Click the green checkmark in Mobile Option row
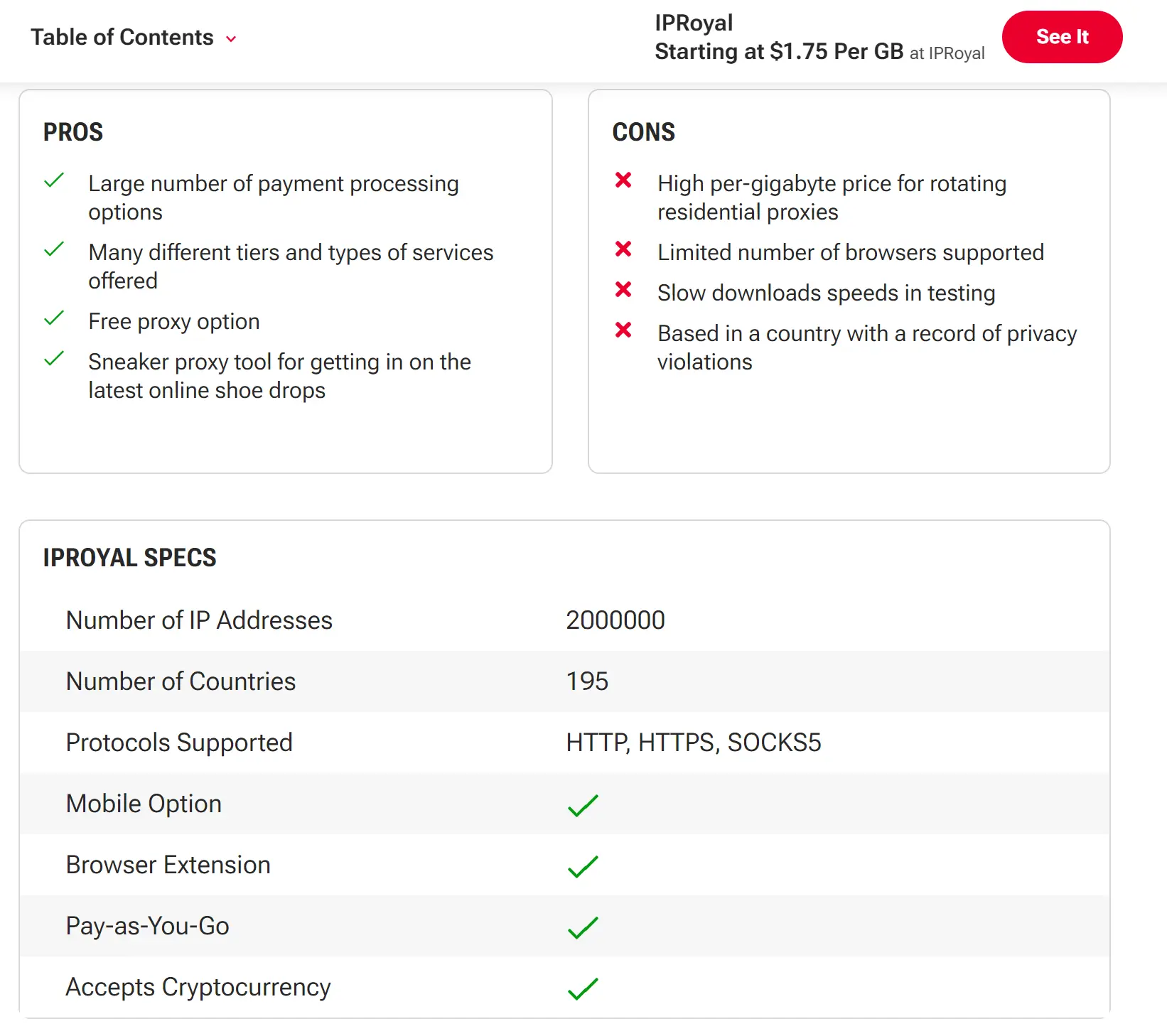 tap(583, 805)
